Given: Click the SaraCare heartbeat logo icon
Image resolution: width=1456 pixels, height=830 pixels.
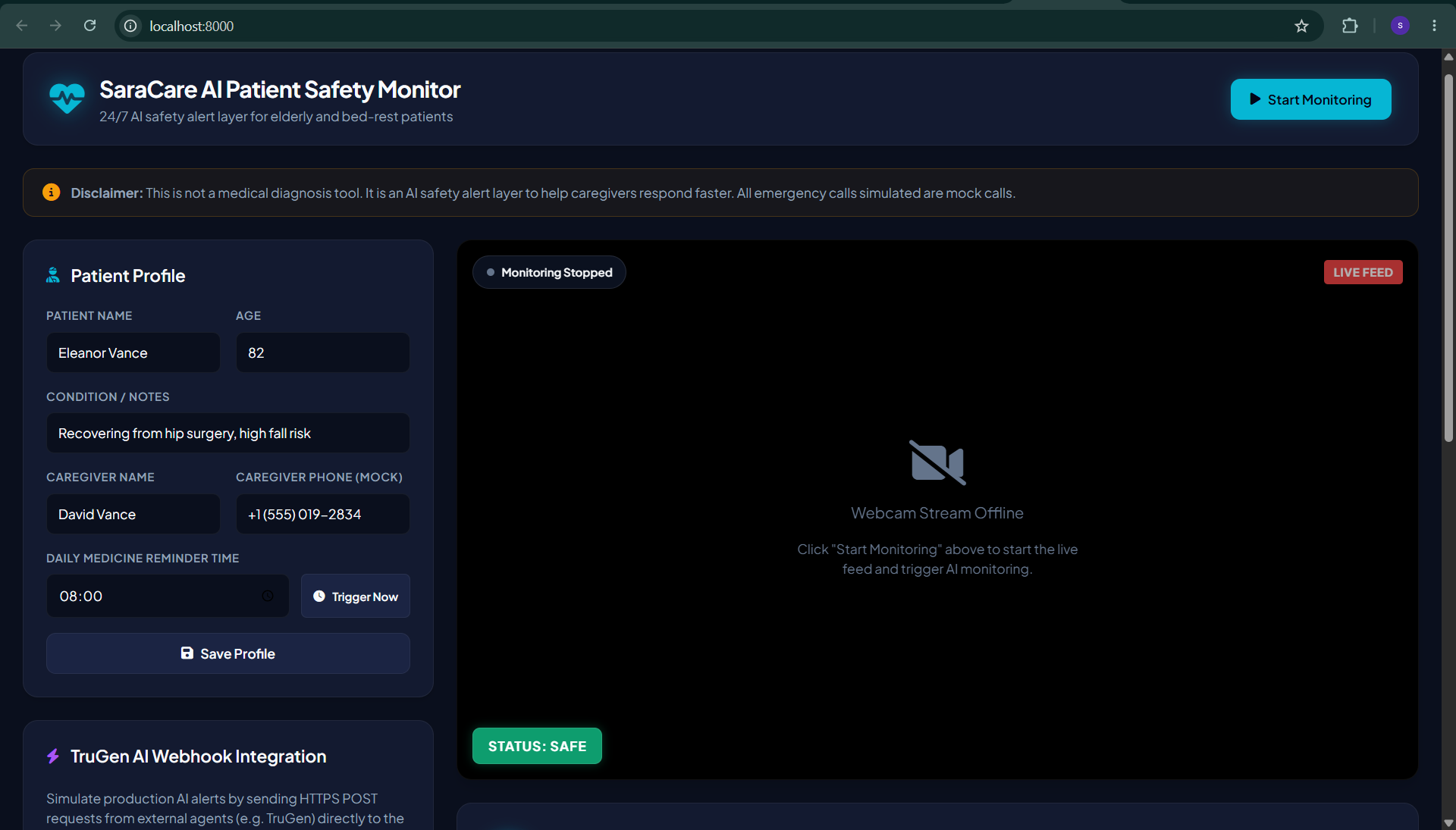Looking at the screenshot, I should [x=67, y=99].
